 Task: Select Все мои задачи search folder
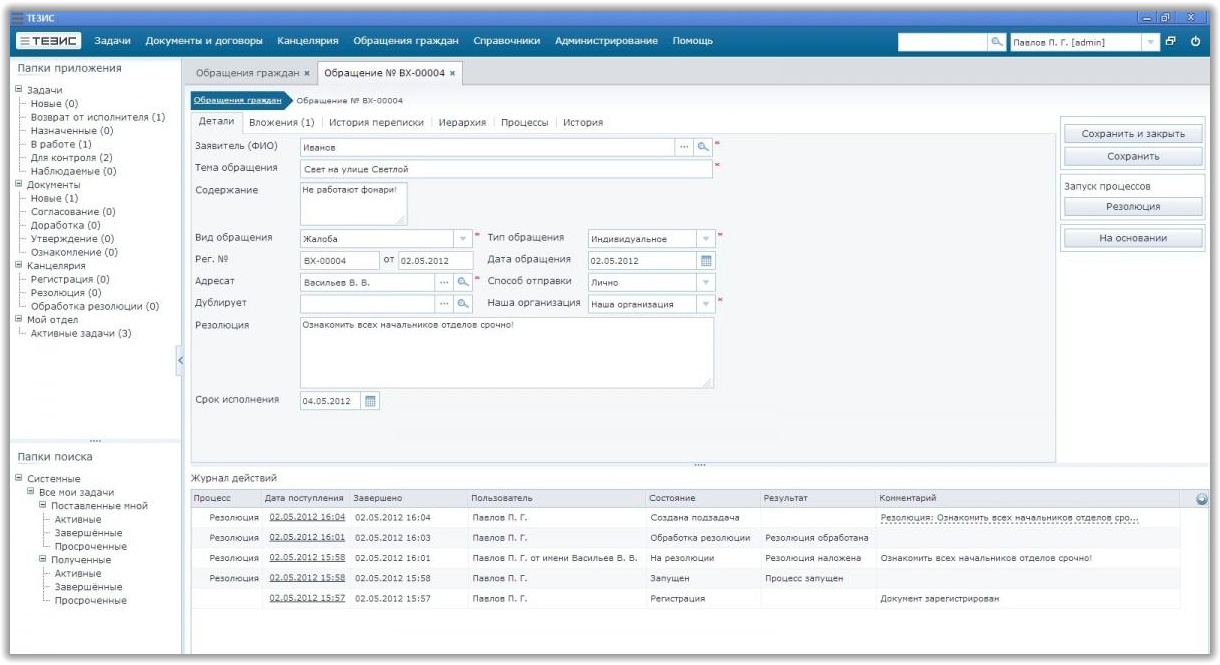(76, 493)
